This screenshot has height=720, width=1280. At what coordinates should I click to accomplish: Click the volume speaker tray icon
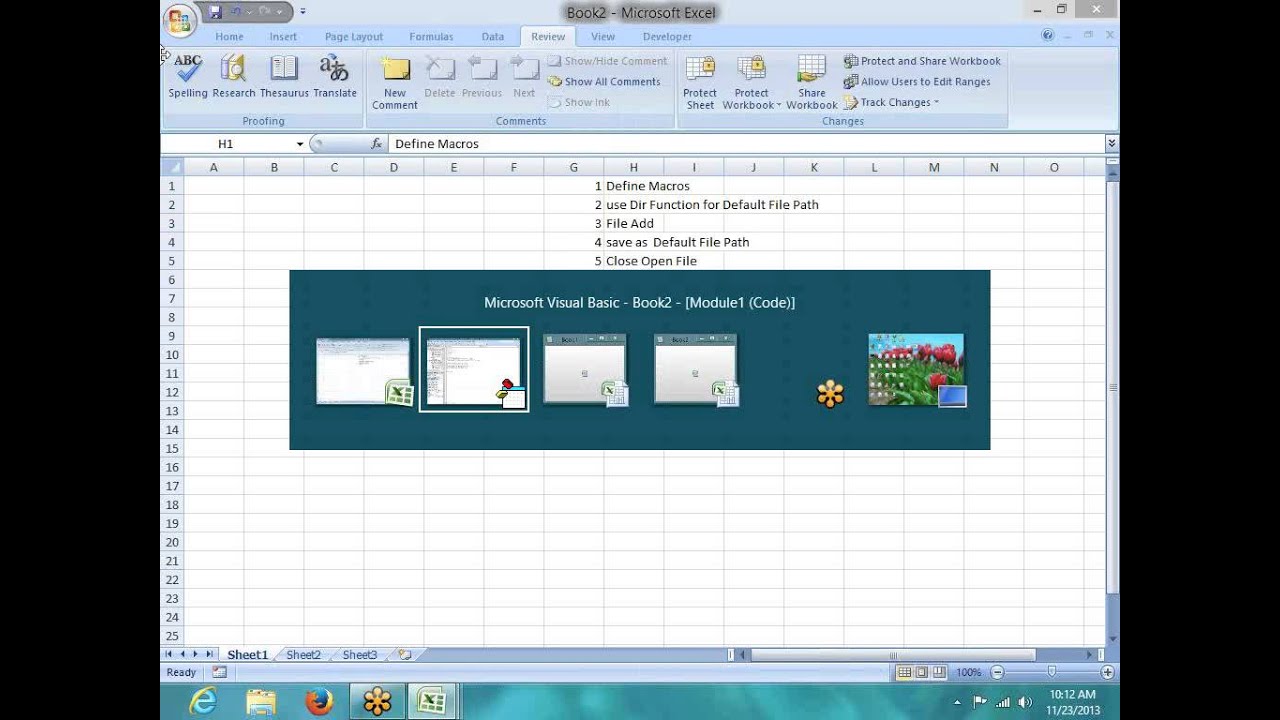click(x=1025, y=703)
